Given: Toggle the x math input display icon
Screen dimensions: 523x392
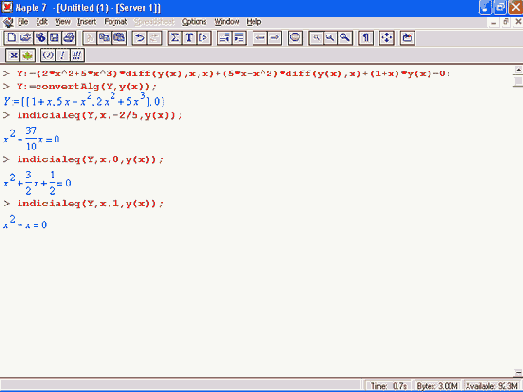Looking at the screenshot, I should 13,55.
